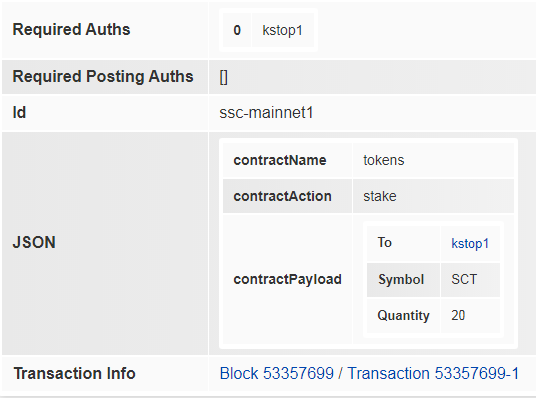Select the Required Posting Auths label
Viewport: 536px width, 398px height.
(103, 76)
